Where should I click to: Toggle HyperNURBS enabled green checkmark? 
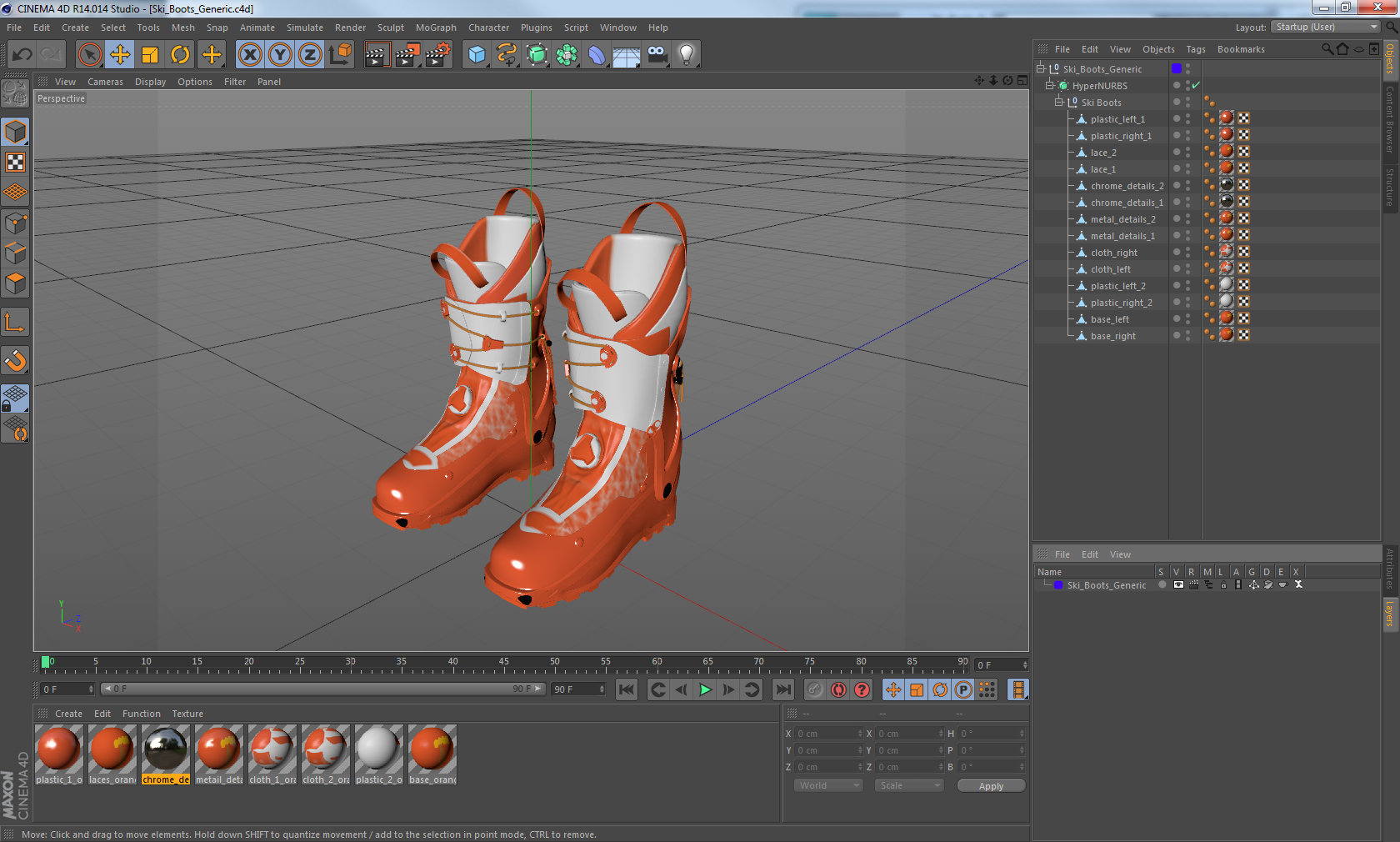pyautogui.click(x=1197, y=85)
